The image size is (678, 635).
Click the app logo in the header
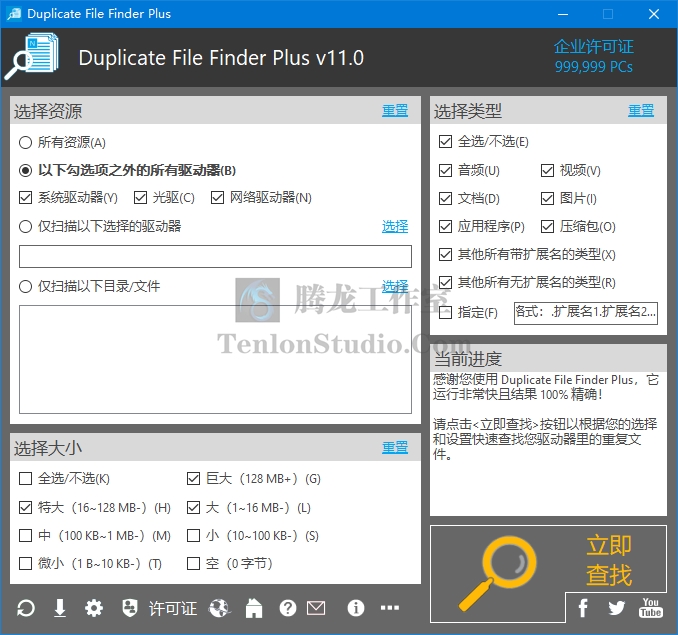click(x=32, y=57)
